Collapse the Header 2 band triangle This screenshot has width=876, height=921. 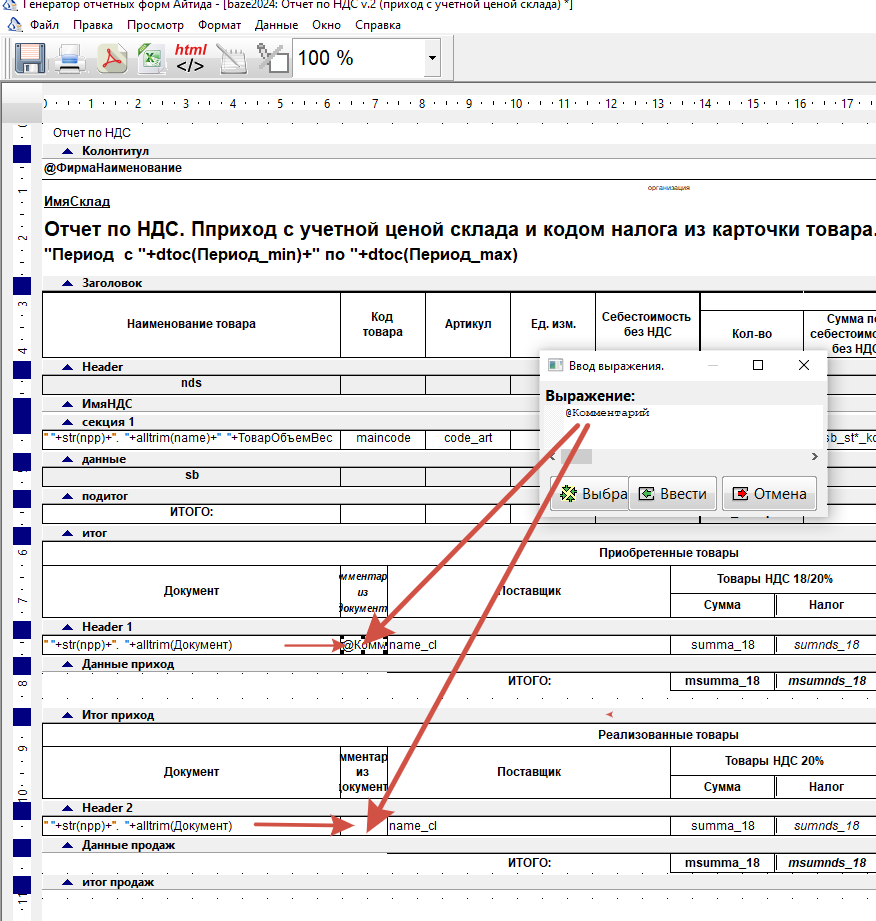tap(68, 808)
